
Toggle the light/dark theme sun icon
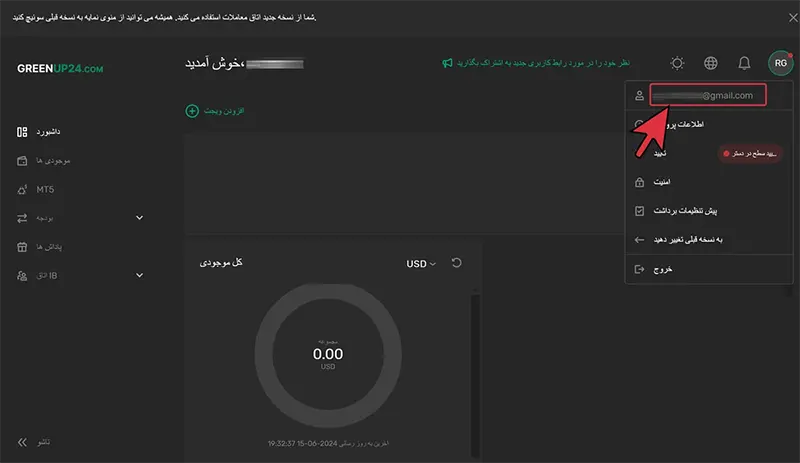point(677,63)
